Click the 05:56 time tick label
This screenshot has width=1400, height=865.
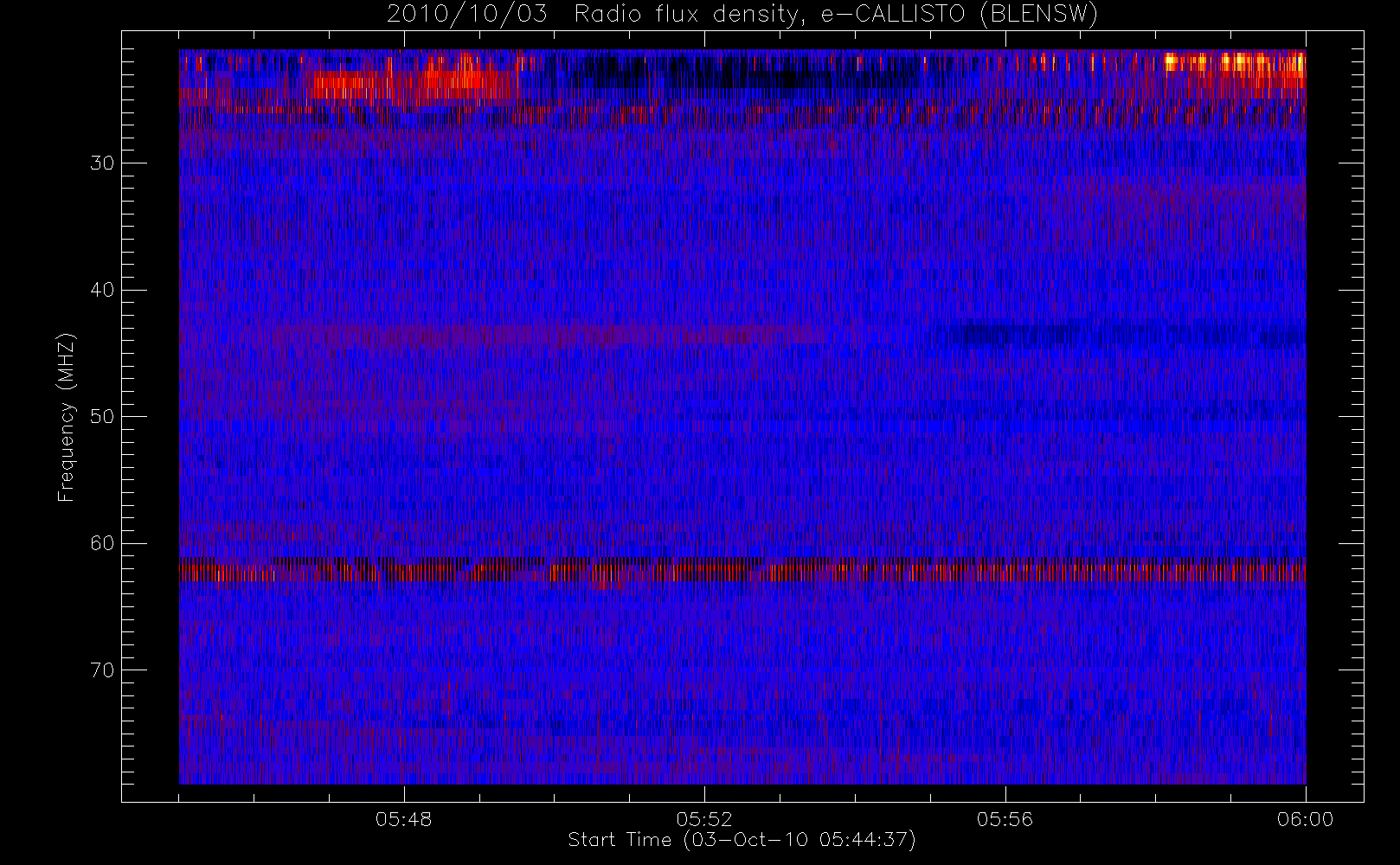tap(1005, 819)
